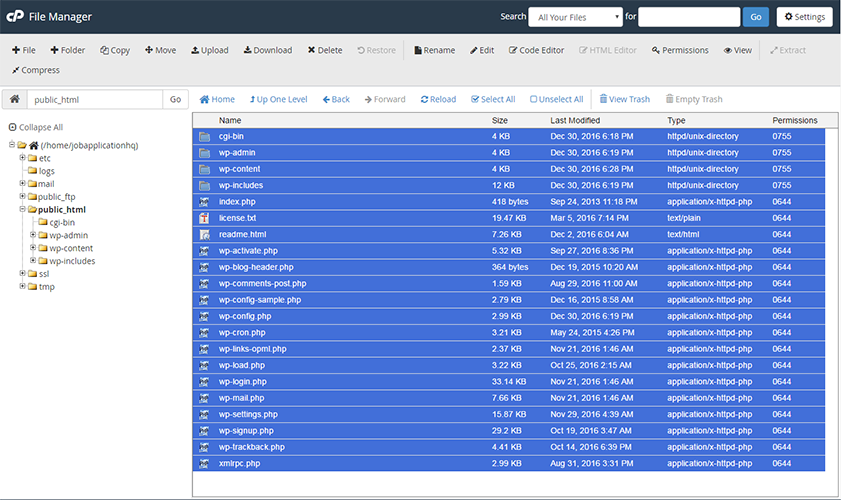
Task: Select wp-settings.php file name
Action: click(248, 414)
